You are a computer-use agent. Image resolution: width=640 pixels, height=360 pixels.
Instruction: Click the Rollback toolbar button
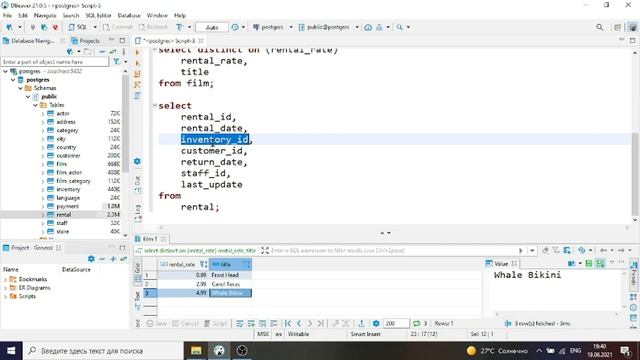coord(153,27)
